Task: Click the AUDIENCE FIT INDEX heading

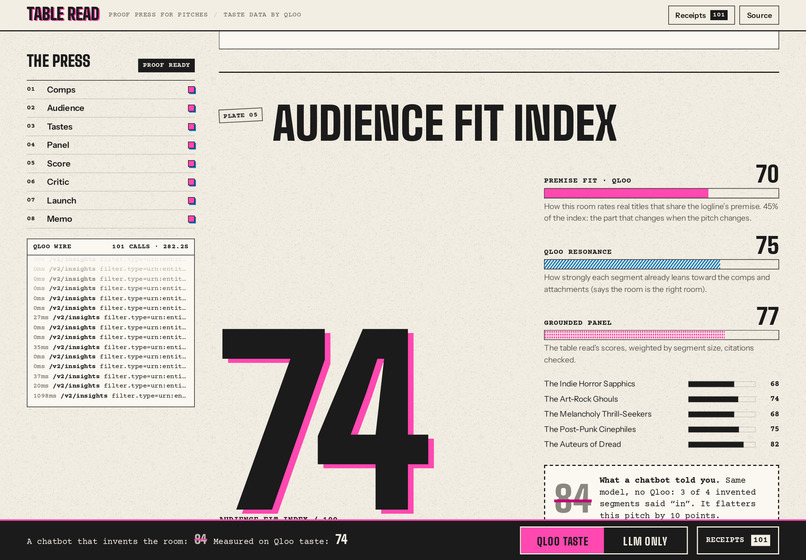Action: point(444,123)
